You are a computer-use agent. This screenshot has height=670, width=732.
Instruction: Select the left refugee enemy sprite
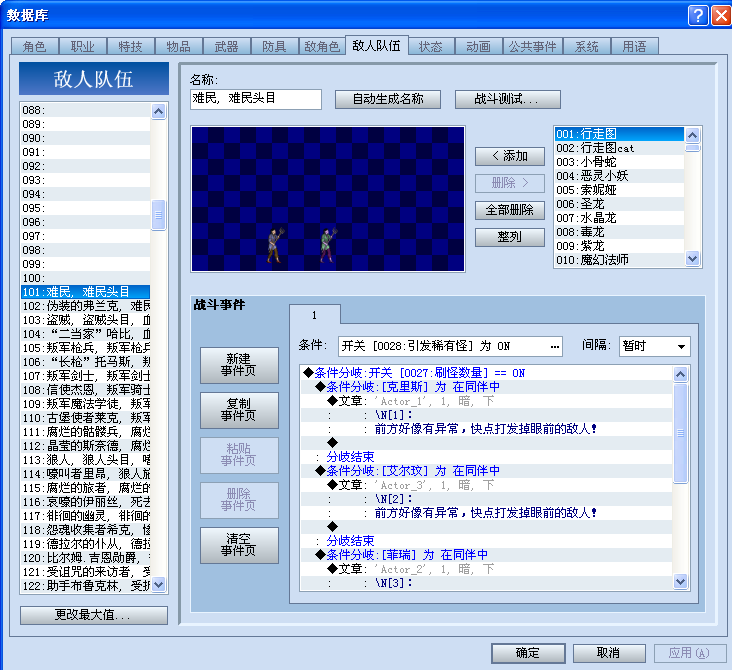pos(275,245)
